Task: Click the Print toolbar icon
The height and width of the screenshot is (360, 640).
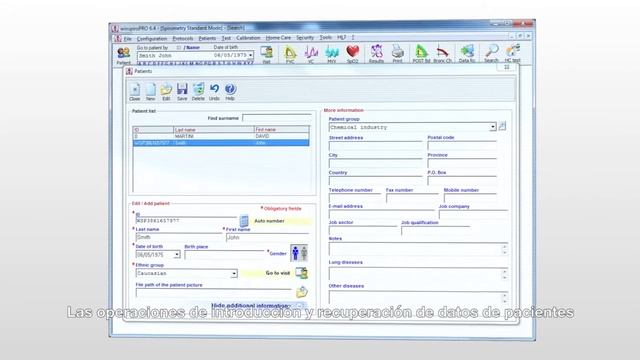Action: [x=397, y=54]
